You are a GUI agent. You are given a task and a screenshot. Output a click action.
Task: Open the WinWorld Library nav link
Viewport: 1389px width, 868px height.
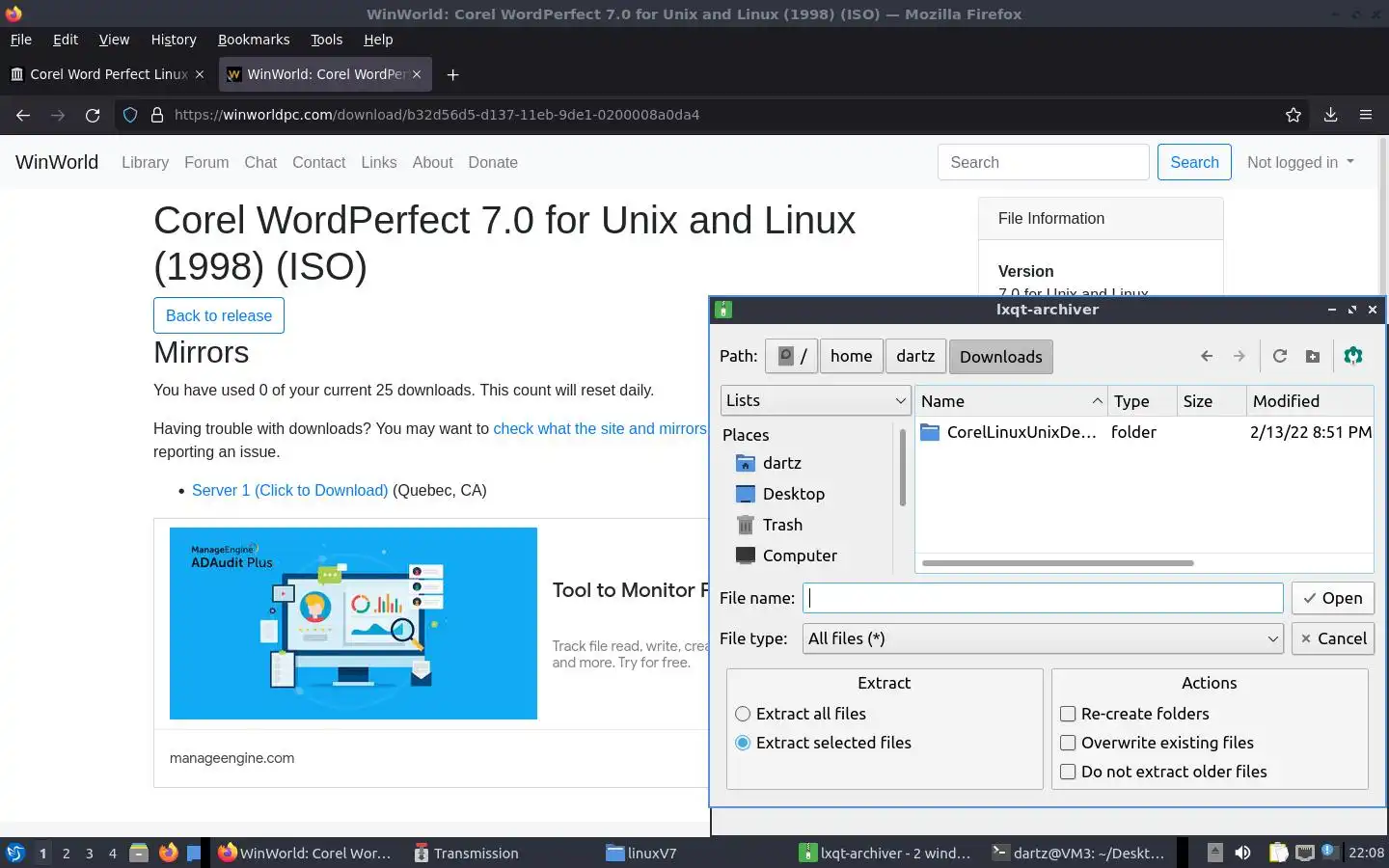click(x=145, y=162)
